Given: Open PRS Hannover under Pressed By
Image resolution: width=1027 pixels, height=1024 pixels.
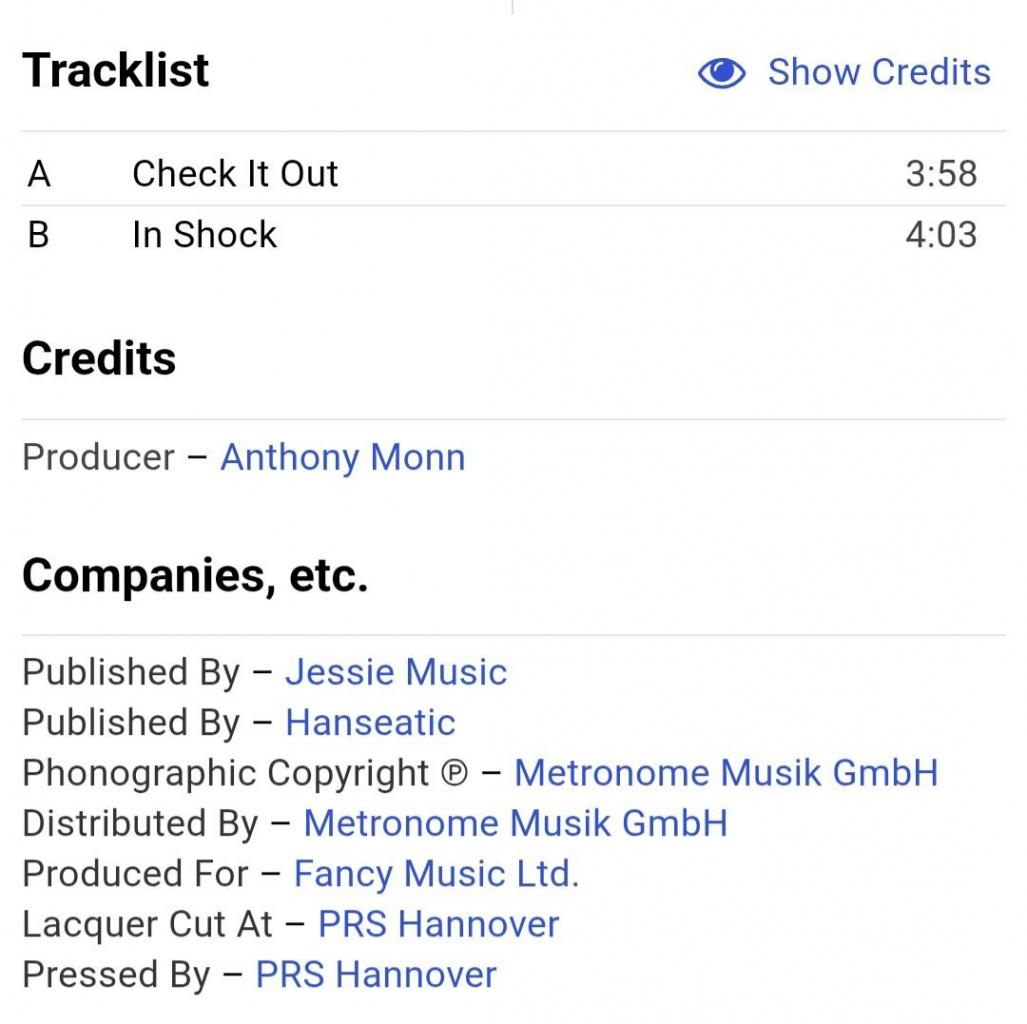Looking at the screenshot, I should (376, 974).
